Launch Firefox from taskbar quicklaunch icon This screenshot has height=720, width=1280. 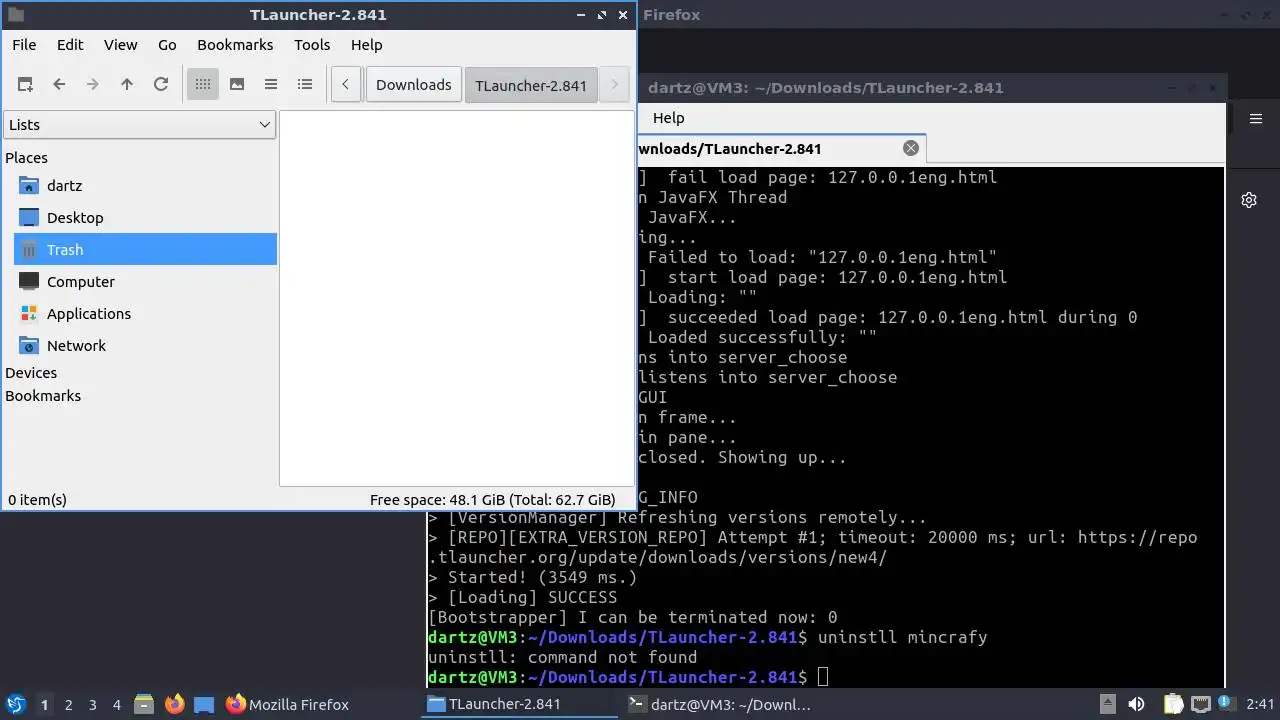(174, 704)
